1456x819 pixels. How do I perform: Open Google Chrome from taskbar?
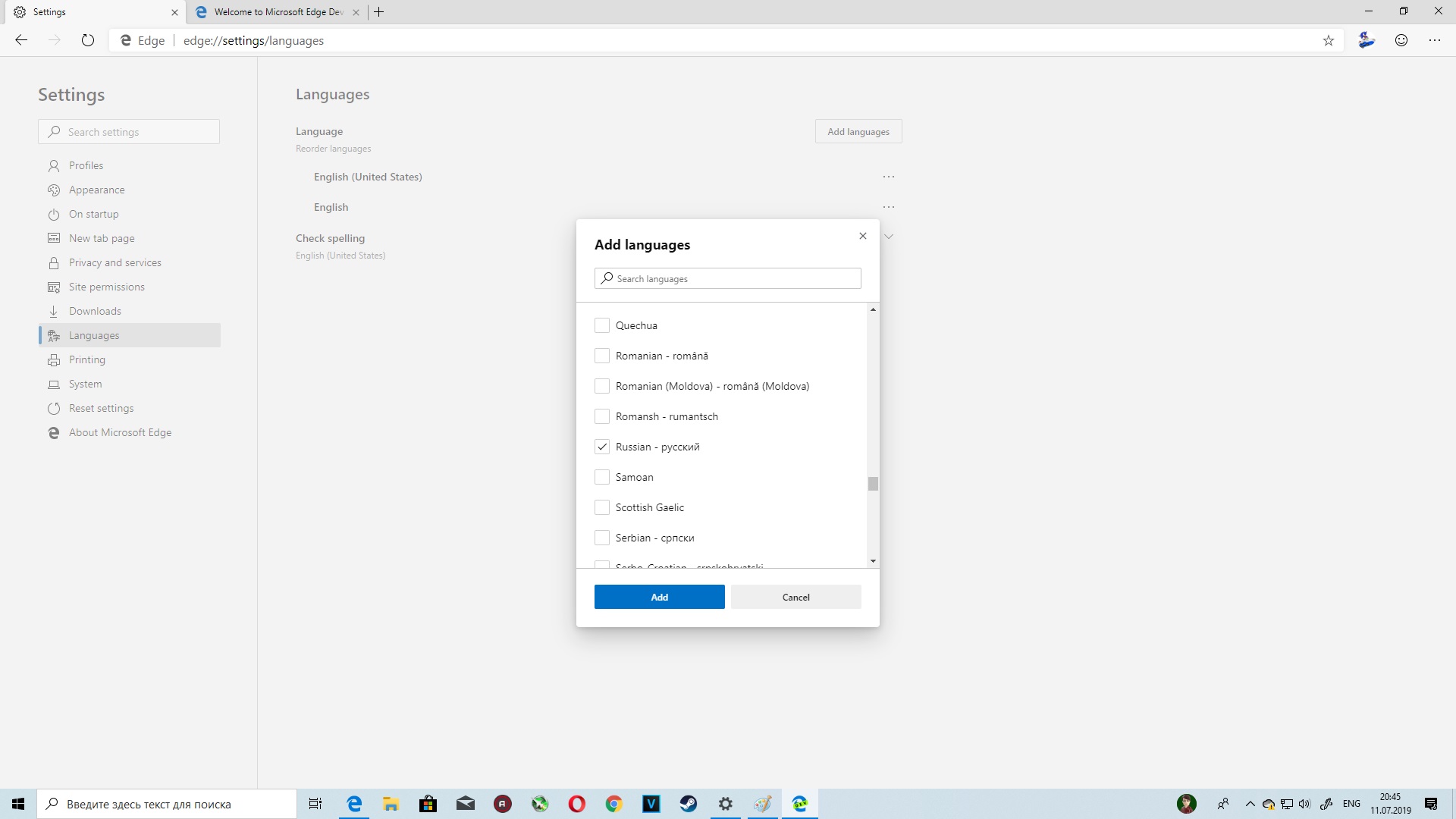(x=614, y=804)
